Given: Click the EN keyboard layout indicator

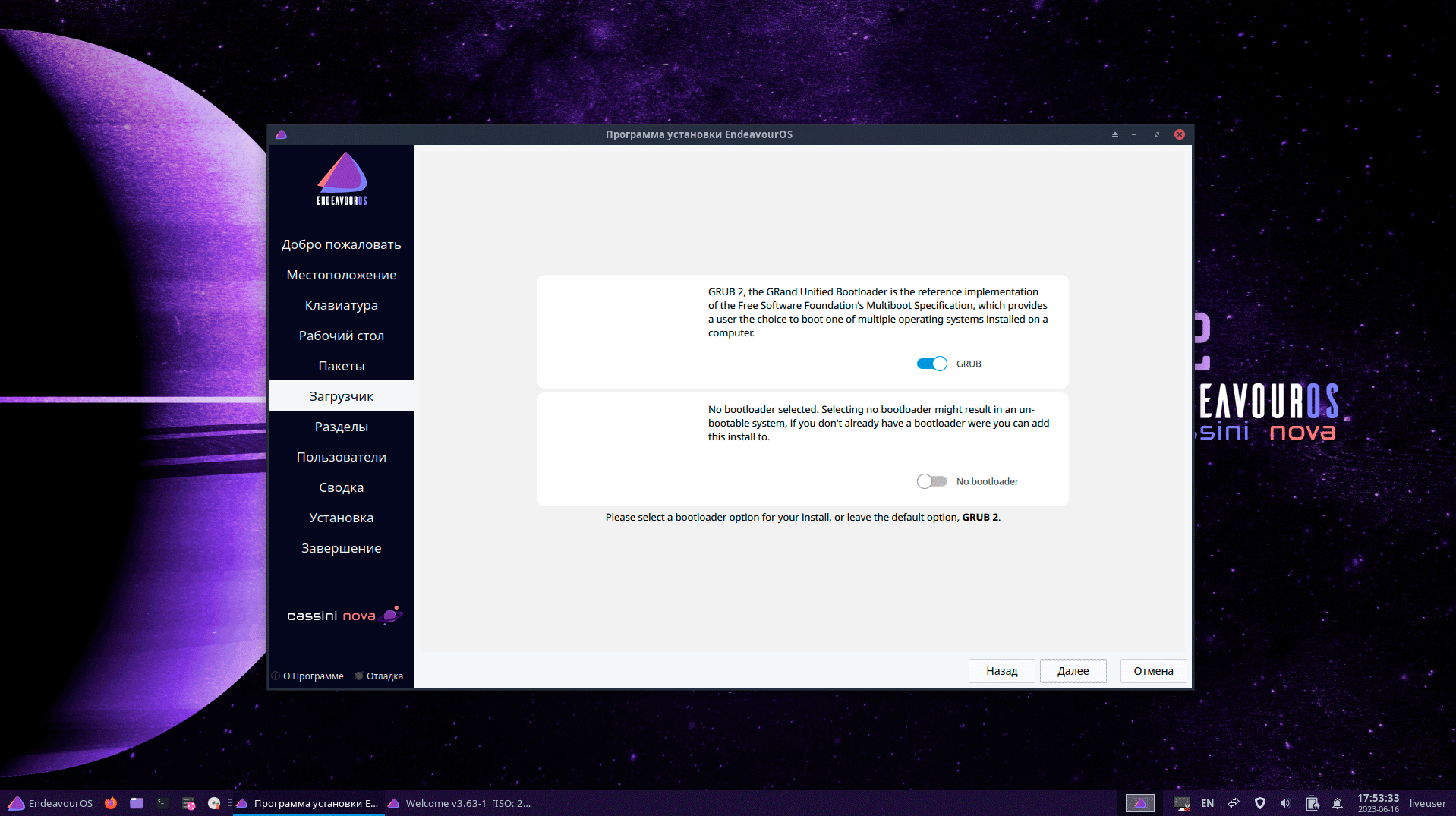Looking at the screenshot, I should (1207, 803).
